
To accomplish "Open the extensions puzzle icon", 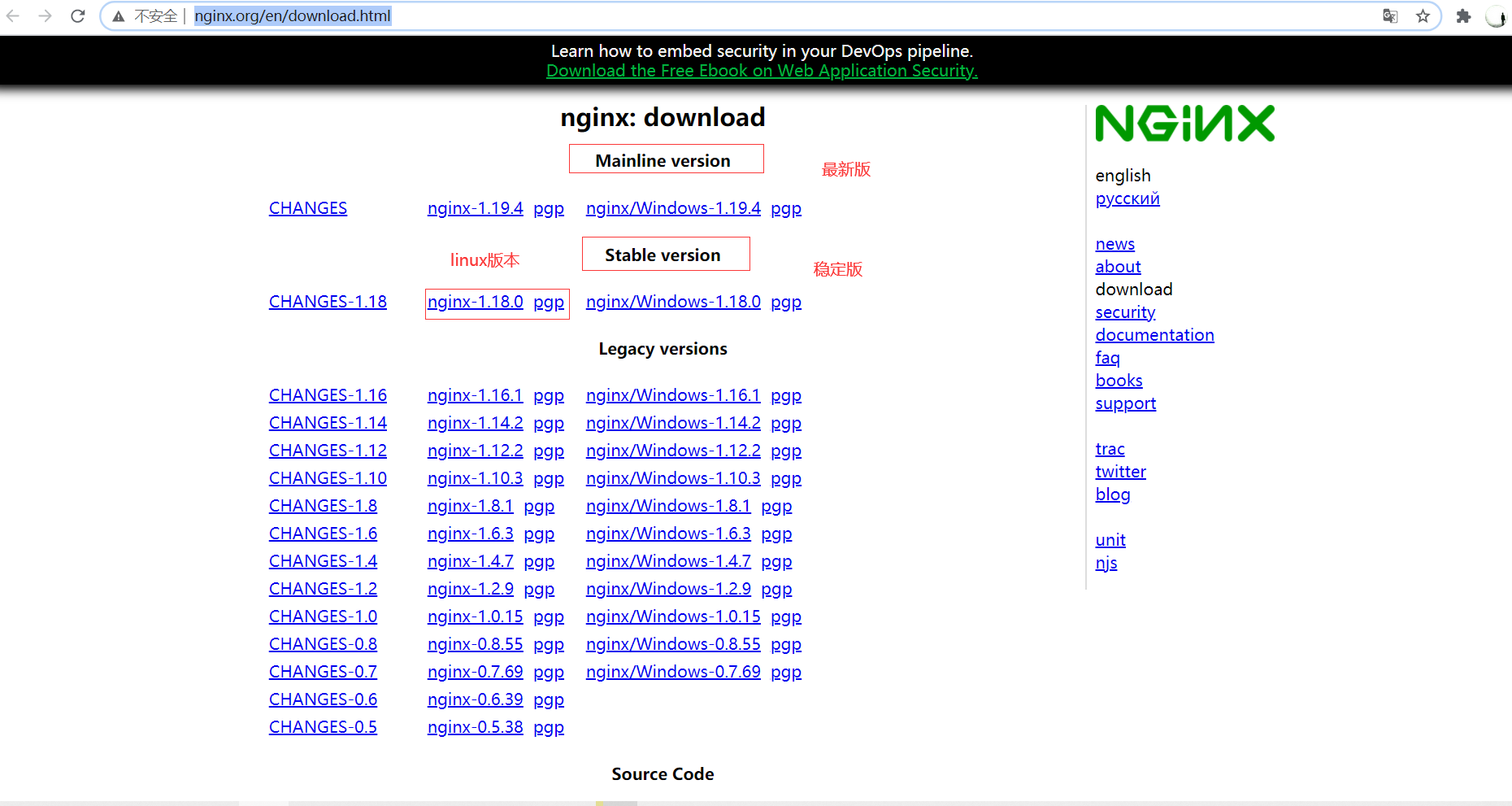I will pyautogui.click(x=1463, y=16).
